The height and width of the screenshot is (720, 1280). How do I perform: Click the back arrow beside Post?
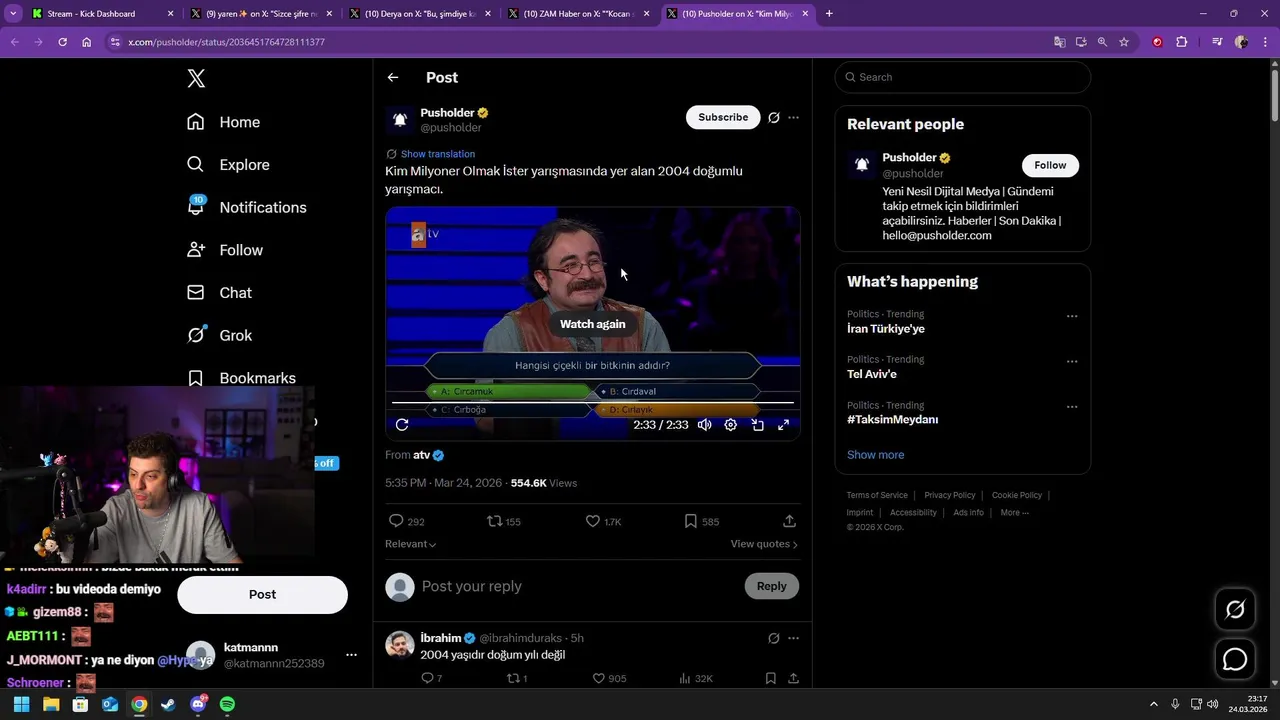tap(393, 77)
